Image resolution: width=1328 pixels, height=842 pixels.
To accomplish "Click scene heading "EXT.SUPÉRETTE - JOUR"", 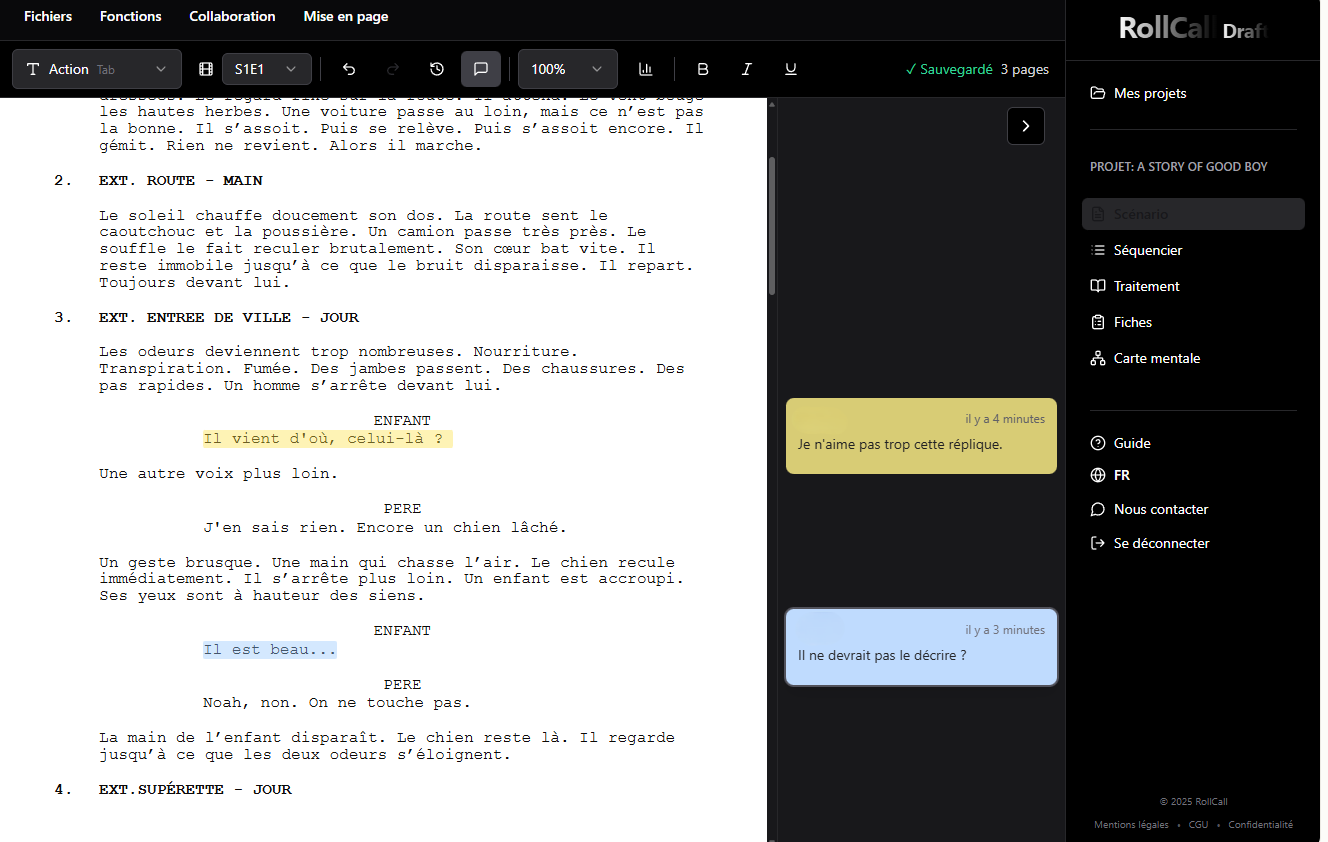I will coord(195,790).
